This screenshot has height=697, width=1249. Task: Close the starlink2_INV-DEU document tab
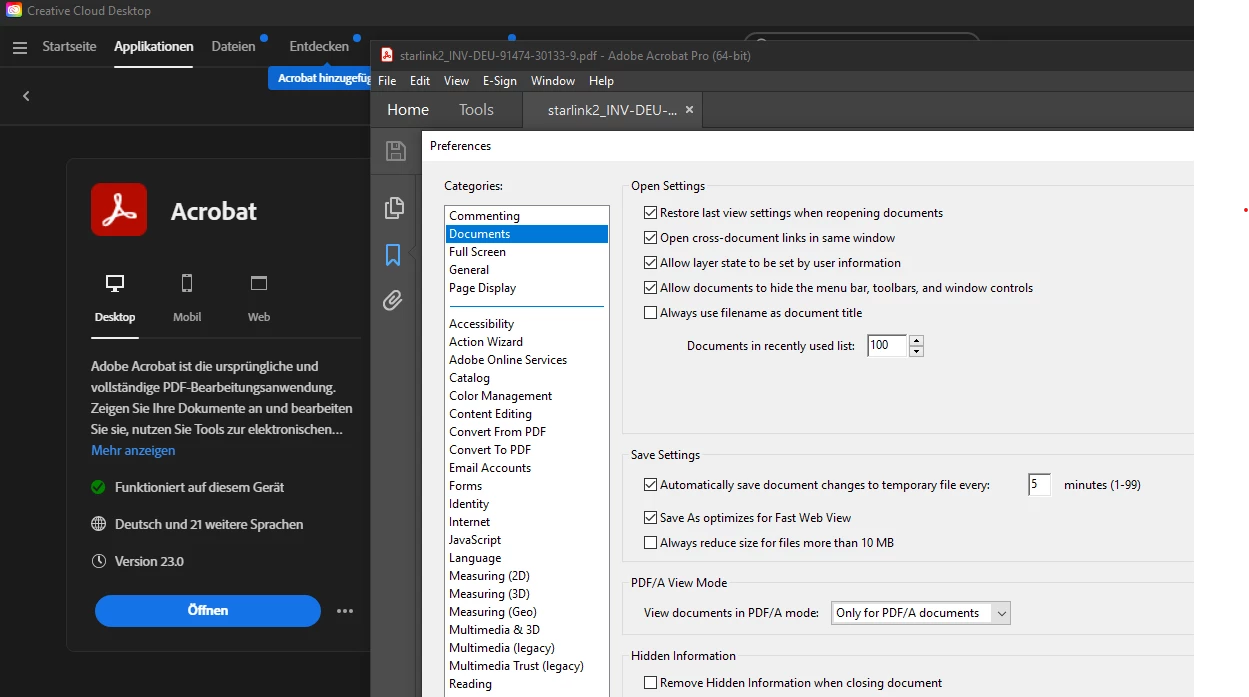click(689, 110)
